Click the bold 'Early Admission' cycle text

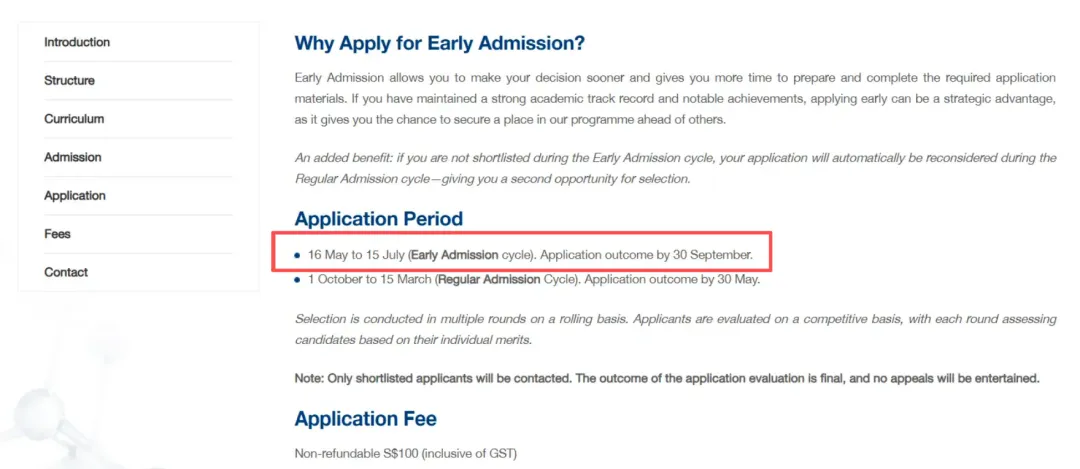point(454,255)
